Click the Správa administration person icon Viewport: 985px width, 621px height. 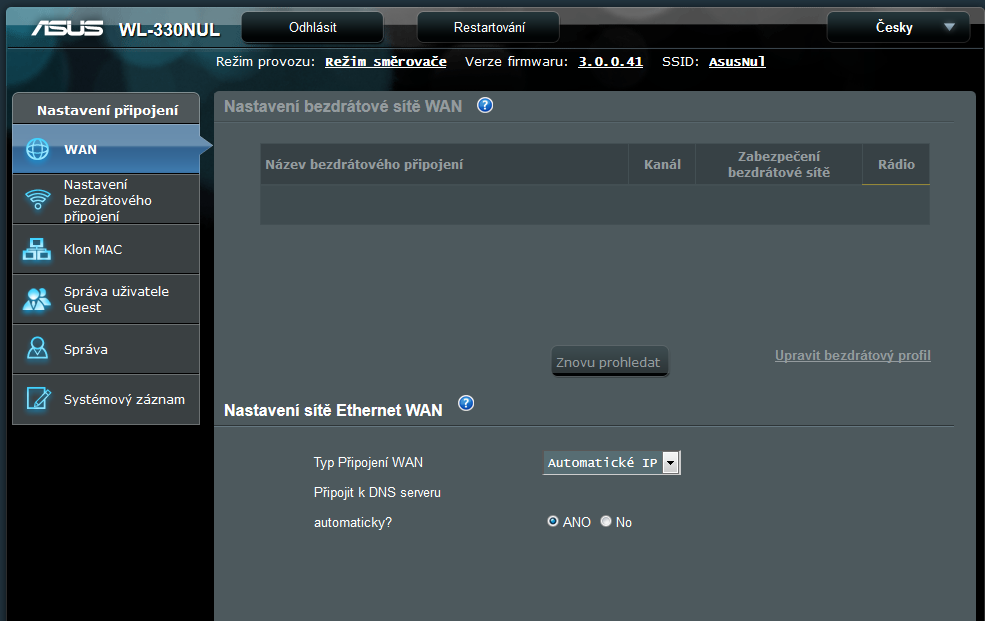tap(37, 349)
